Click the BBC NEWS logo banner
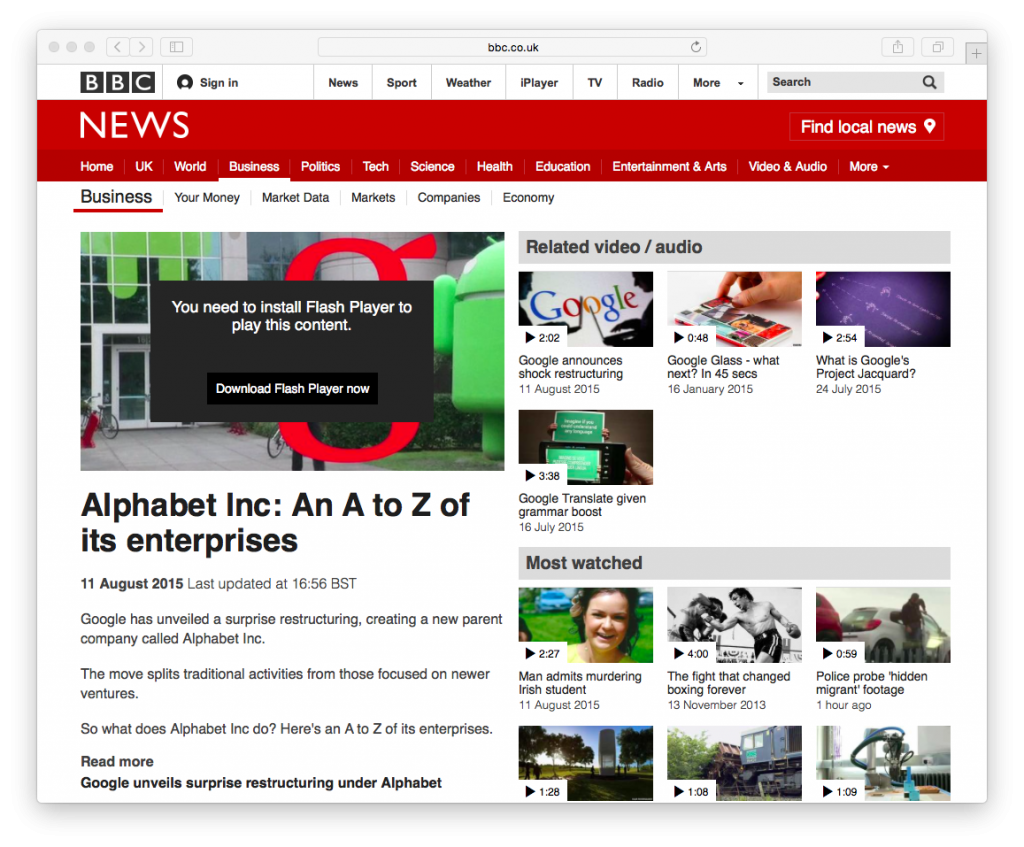1024x847 pixels. point(135,125)
